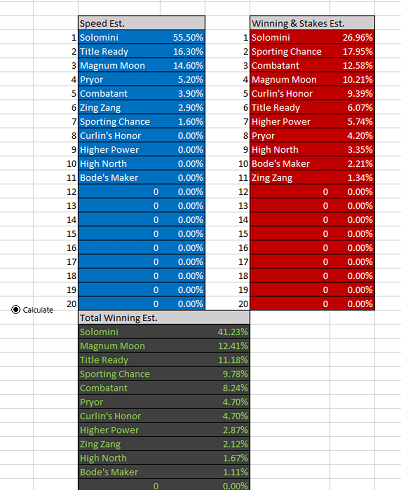Image resolution: width=401 pixels, height=490 pixels.
Task: Select the Calculate radio button
Action: (16, 310)
